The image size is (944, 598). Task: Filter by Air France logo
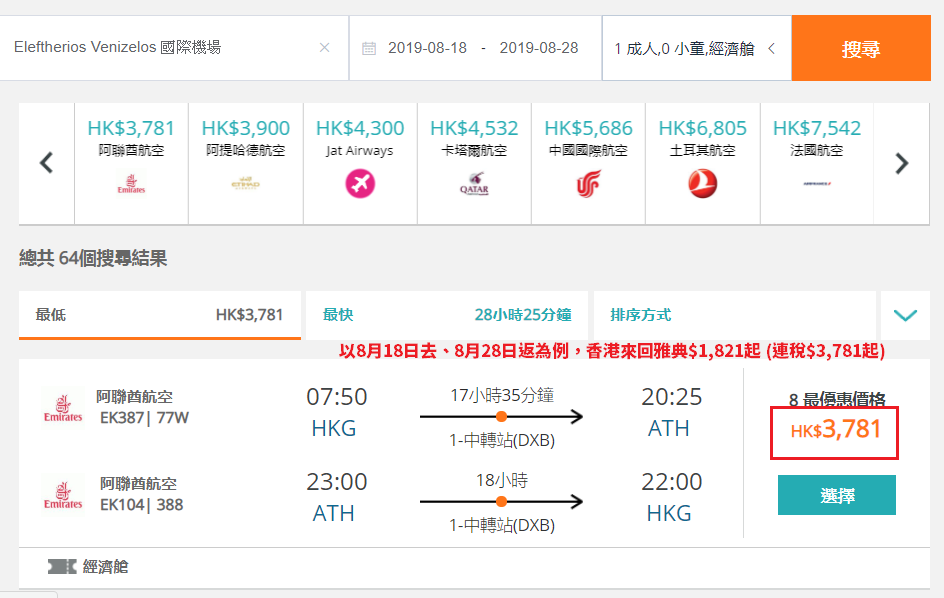[x=817, y=184]
